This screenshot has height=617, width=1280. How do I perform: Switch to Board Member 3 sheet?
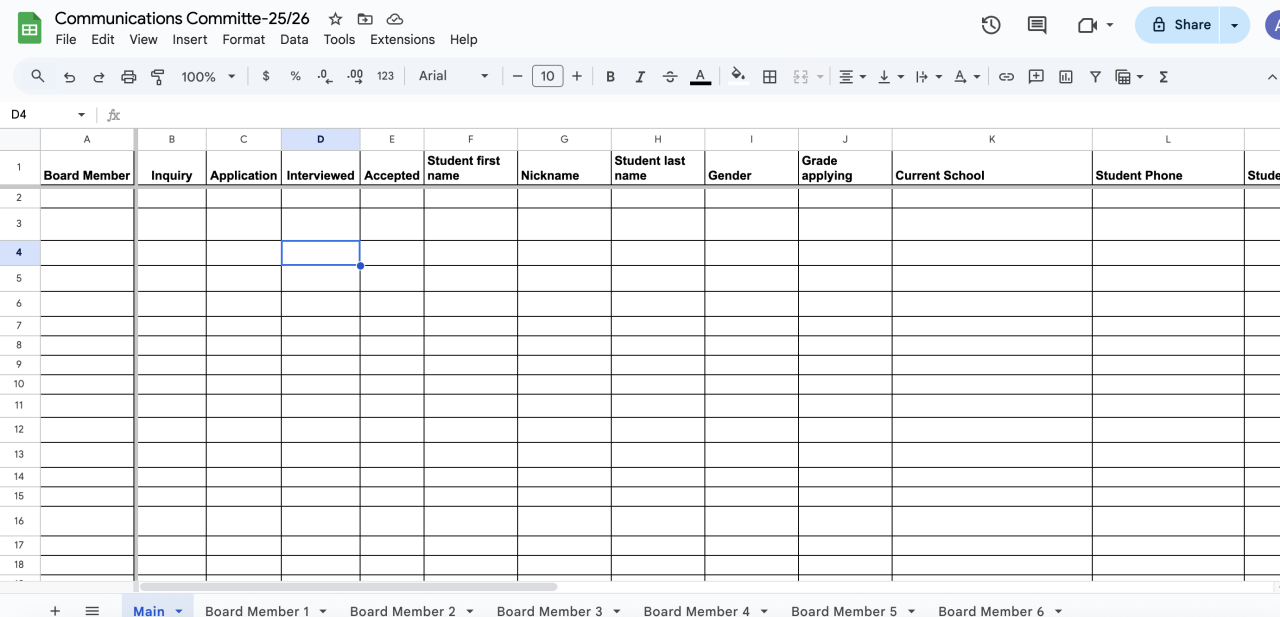click(549, 611)
